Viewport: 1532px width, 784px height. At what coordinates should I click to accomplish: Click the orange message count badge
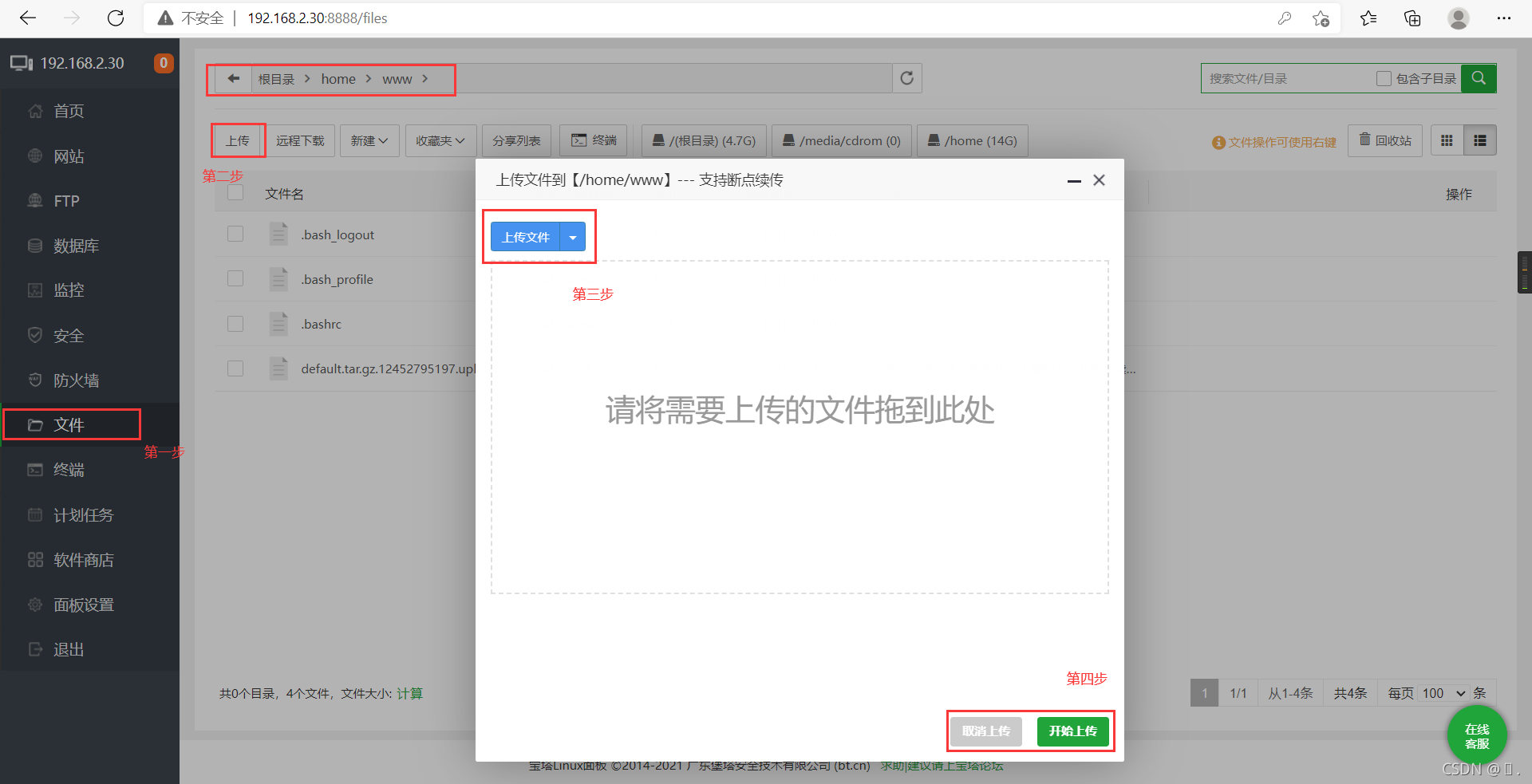(164, 63)
